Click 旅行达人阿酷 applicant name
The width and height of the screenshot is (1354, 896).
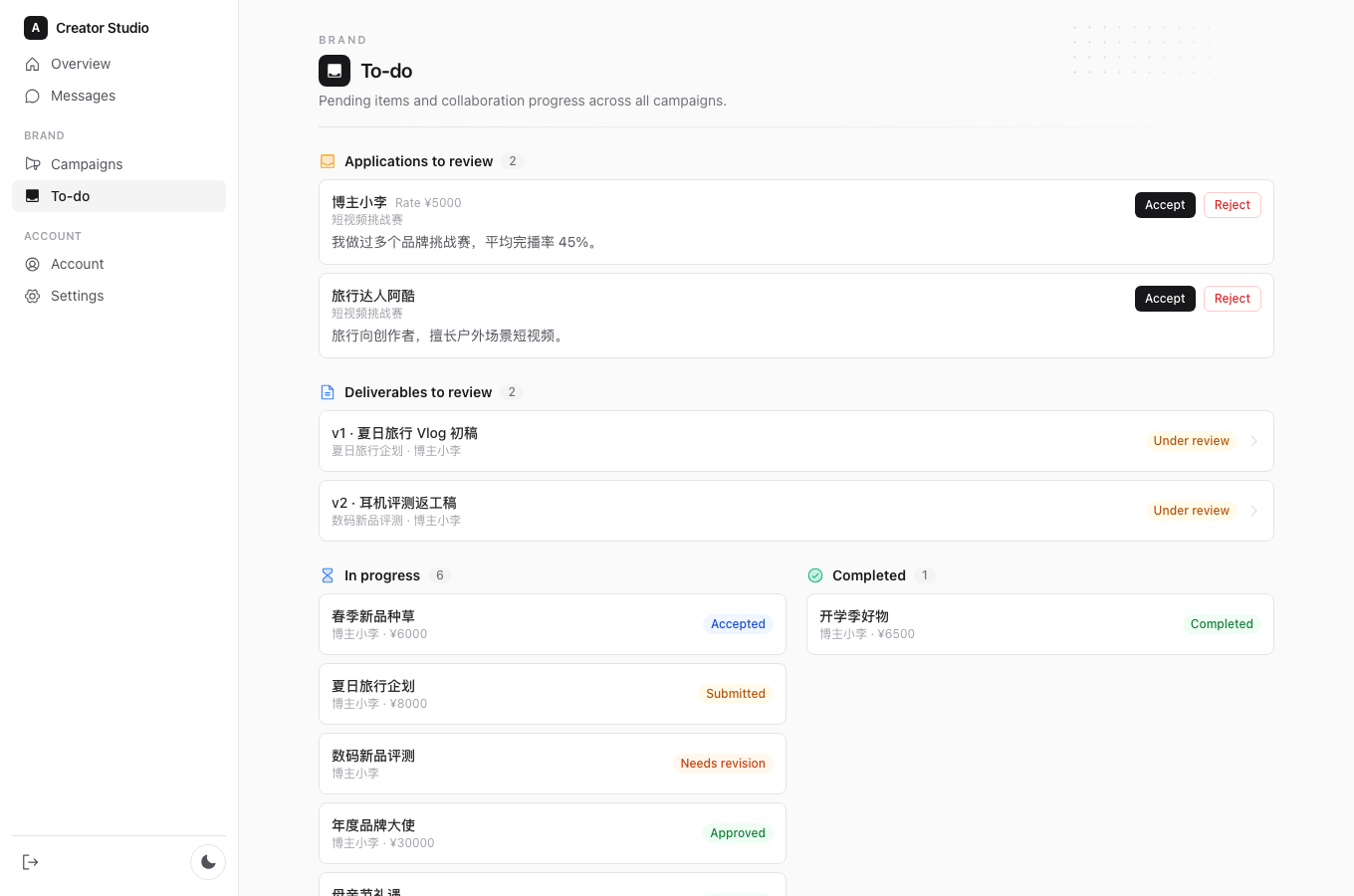[373, 296]
